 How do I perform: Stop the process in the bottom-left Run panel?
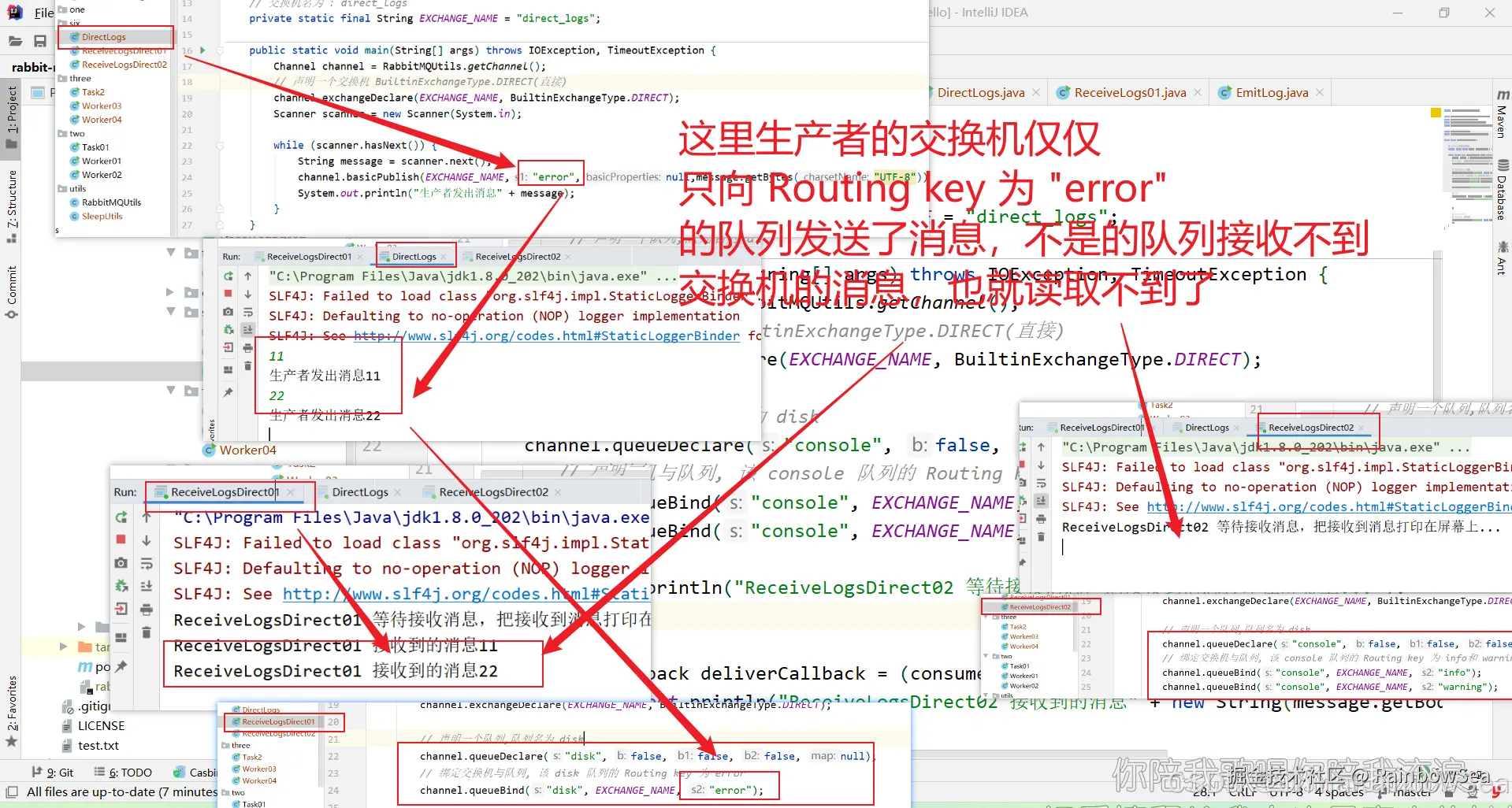coord(121,539)
